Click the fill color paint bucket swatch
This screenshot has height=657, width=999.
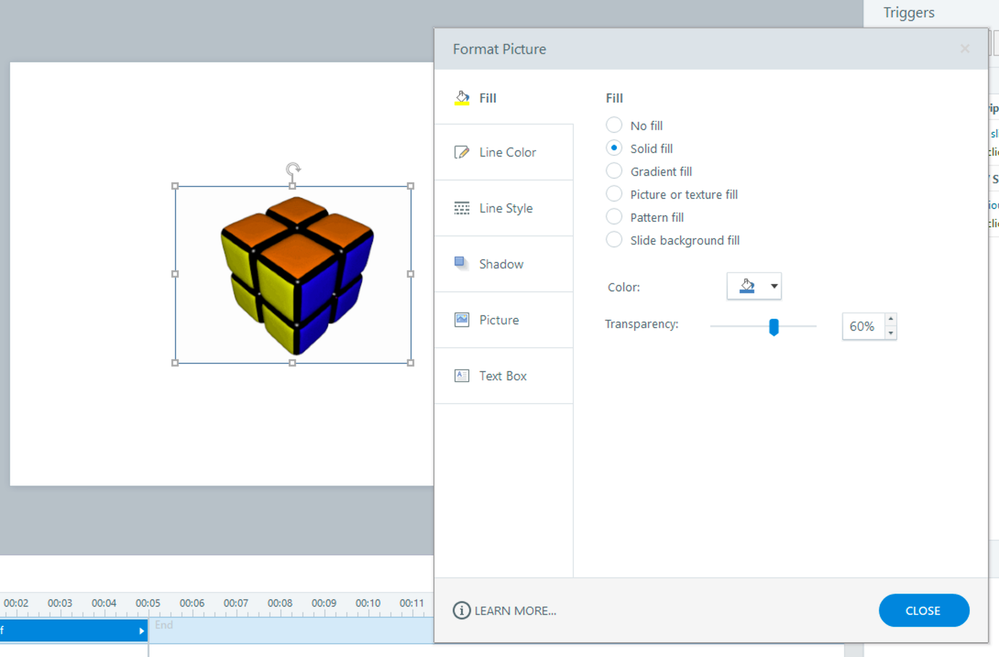(747, 286)
